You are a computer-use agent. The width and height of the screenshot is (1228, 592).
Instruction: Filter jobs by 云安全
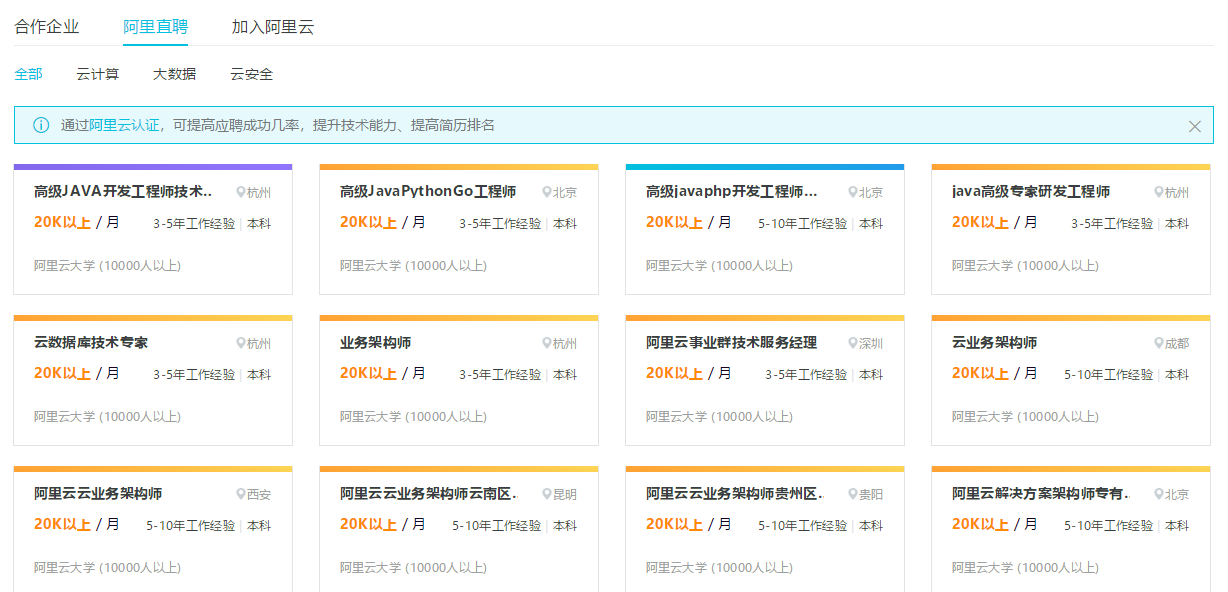point(252,74)
